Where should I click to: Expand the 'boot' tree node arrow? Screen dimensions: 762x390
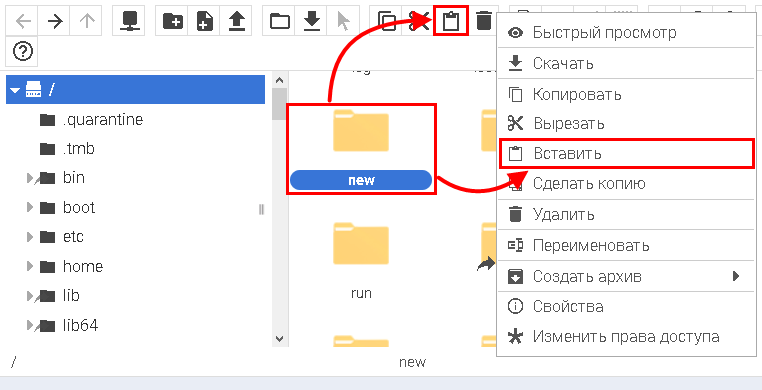click(30, 207)
